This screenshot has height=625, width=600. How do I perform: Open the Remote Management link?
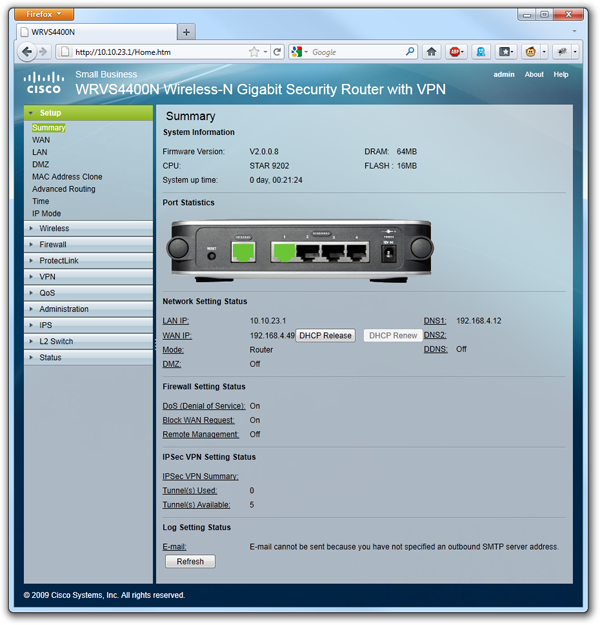[201, 434]
